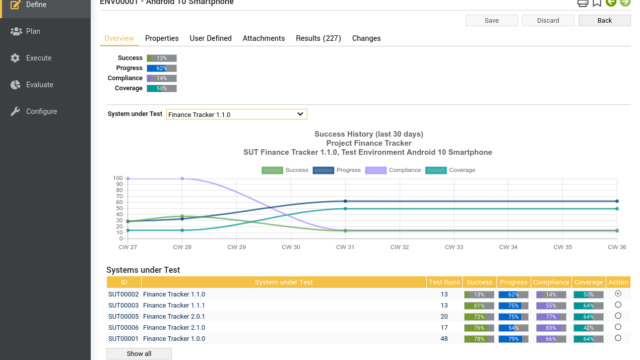Open the Define section icon in sidebar
640x360 pixels.
coord(15,5)
